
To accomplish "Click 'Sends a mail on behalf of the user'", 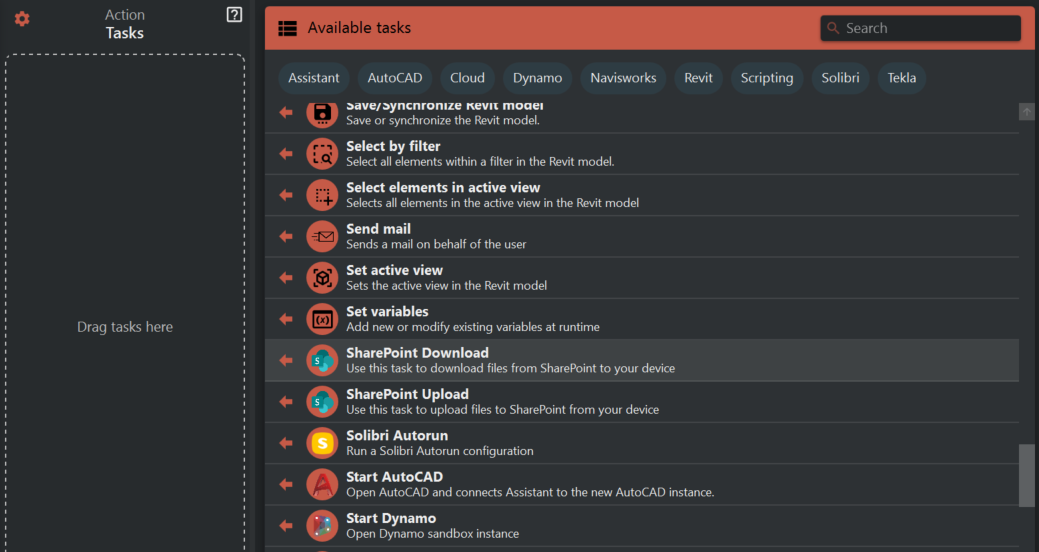I will coord(436,245).
